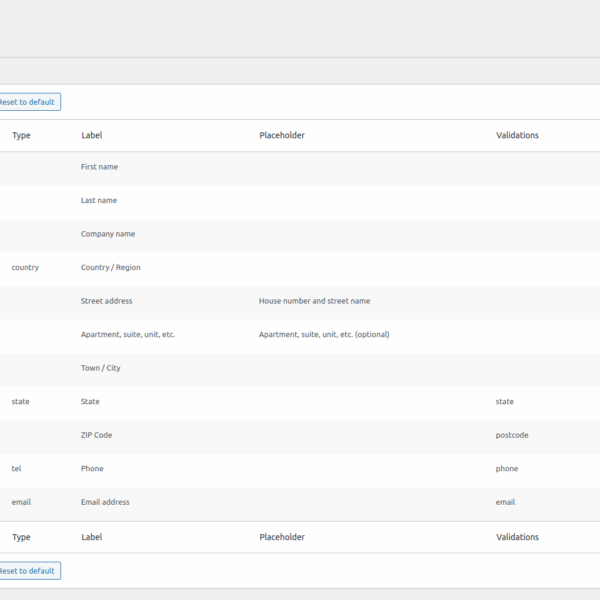The width and height of the screenshot is (600, 600).
Task: Click the postcode validation cell
Action: pos(512,435)
